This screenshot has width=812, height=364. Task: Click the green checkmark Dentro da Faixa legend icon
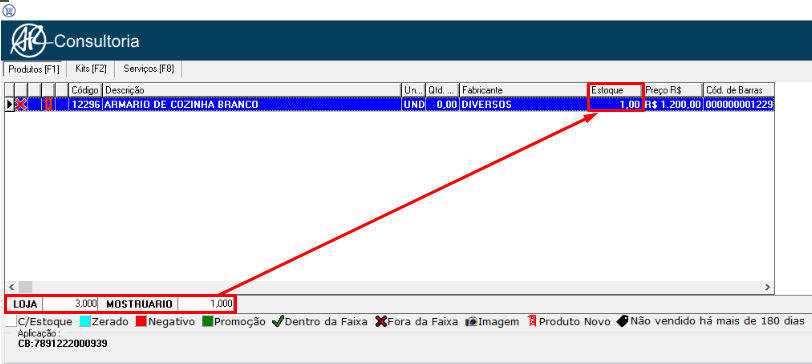tap(277, 322)
